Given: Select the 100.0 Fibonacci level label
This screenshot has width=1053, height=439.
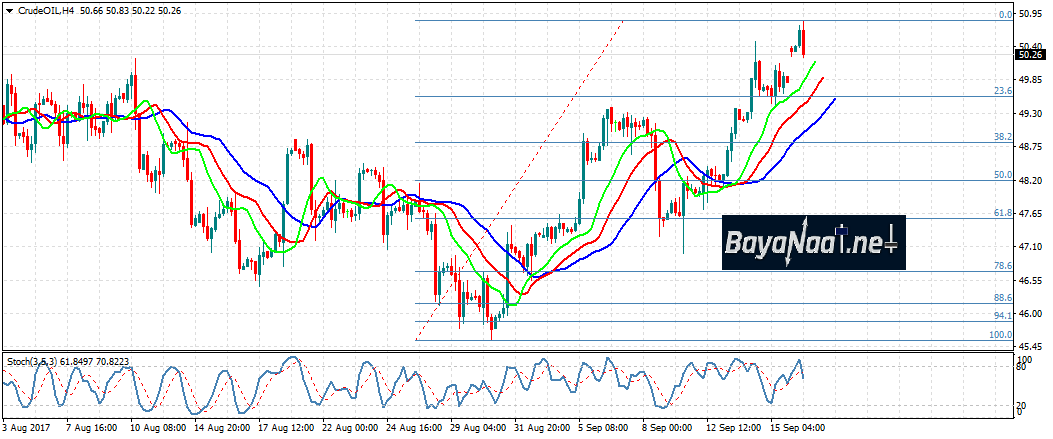Looking at the screenshot, I should (1001, 335).
